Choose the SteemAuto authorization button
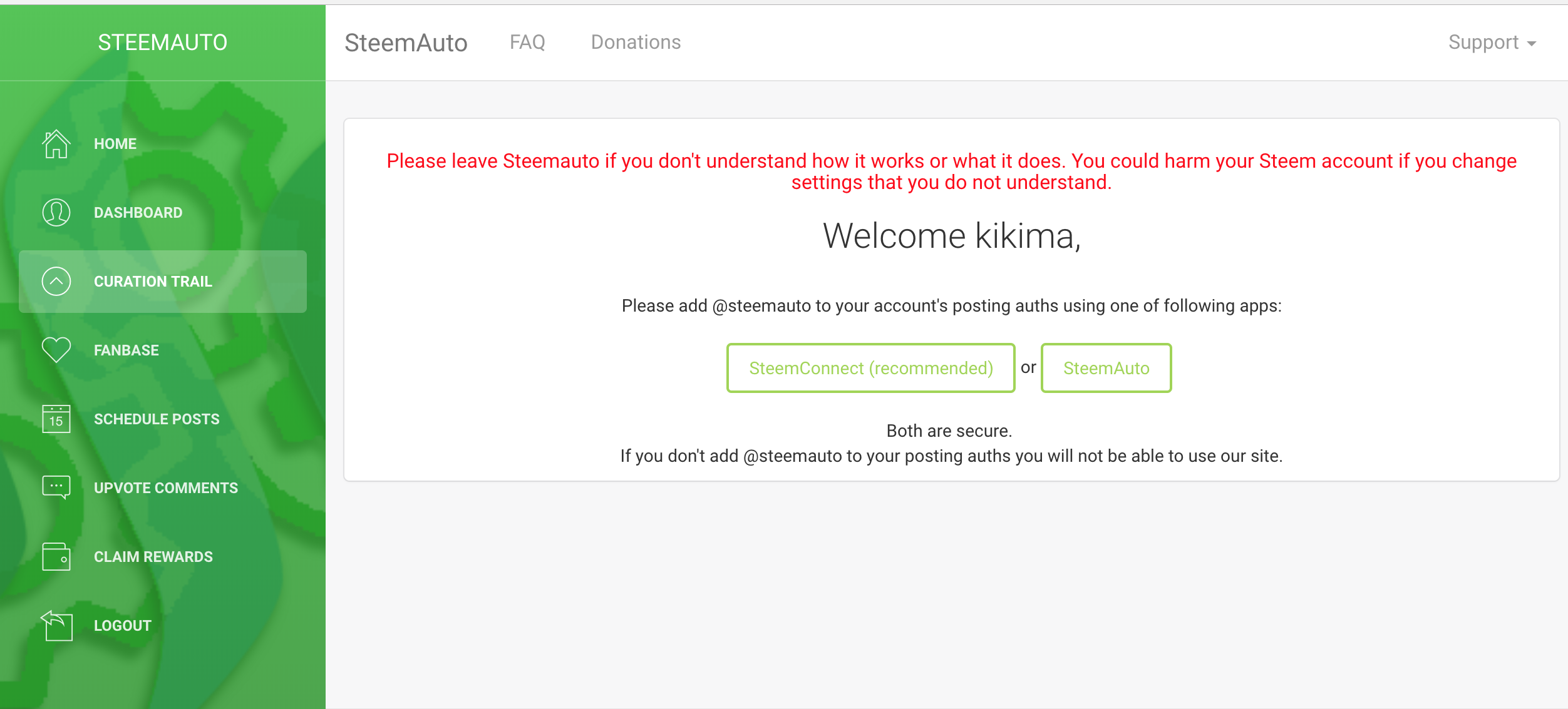The height and width of the screenshot is (709, 1568). 1106,368
